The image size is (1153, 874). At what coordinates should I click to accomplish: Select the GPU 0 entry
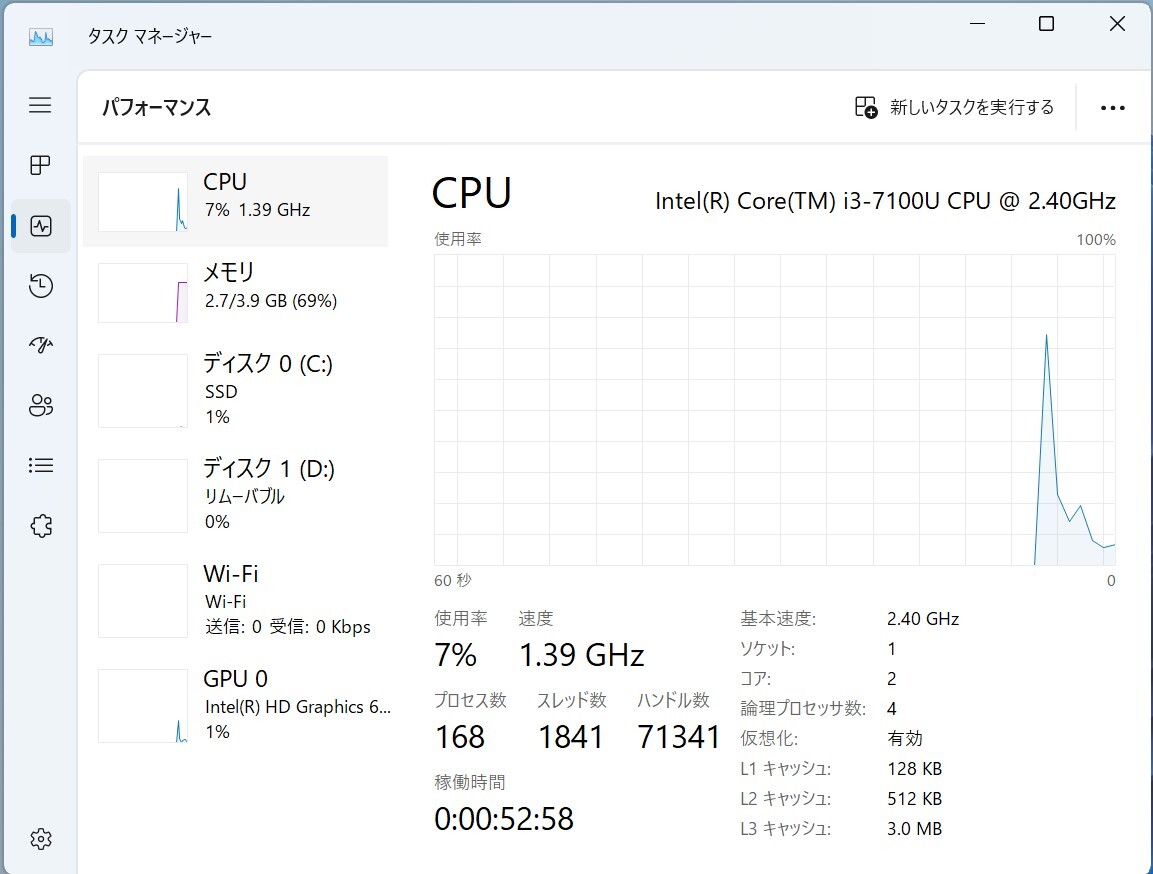point(235,705)
